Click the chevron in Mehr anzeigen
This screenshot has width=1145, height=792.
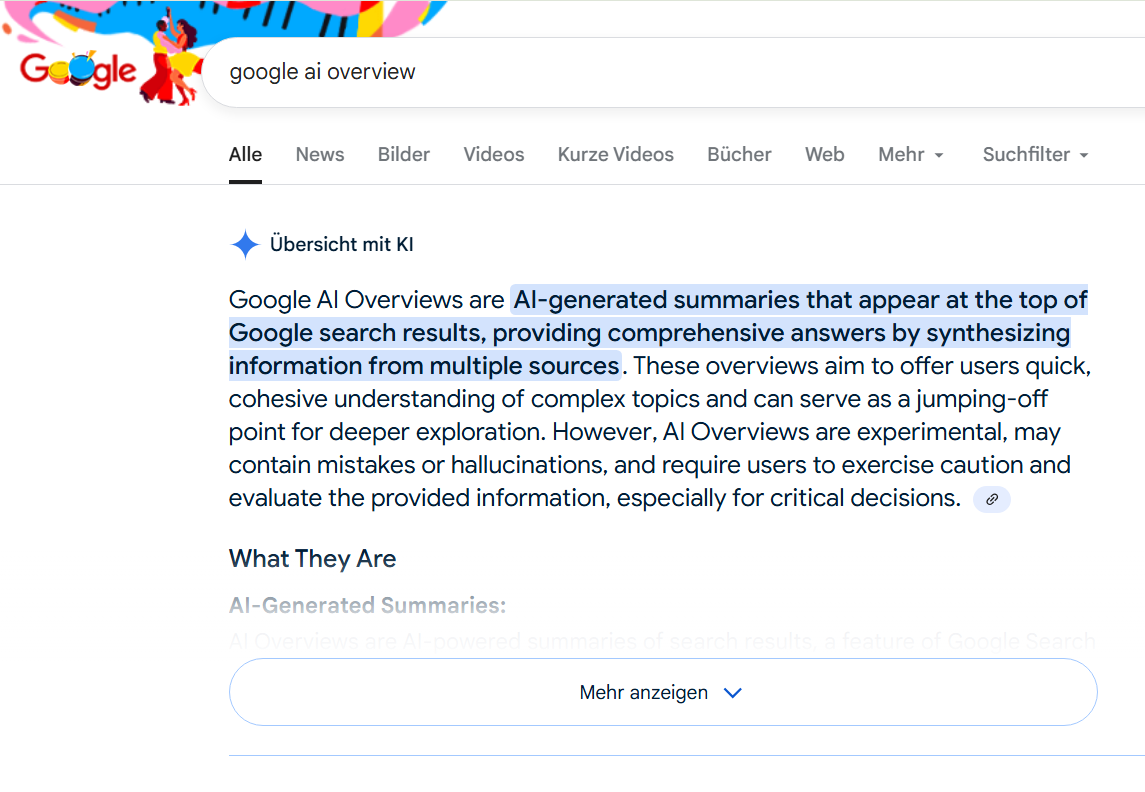[732, 693]
